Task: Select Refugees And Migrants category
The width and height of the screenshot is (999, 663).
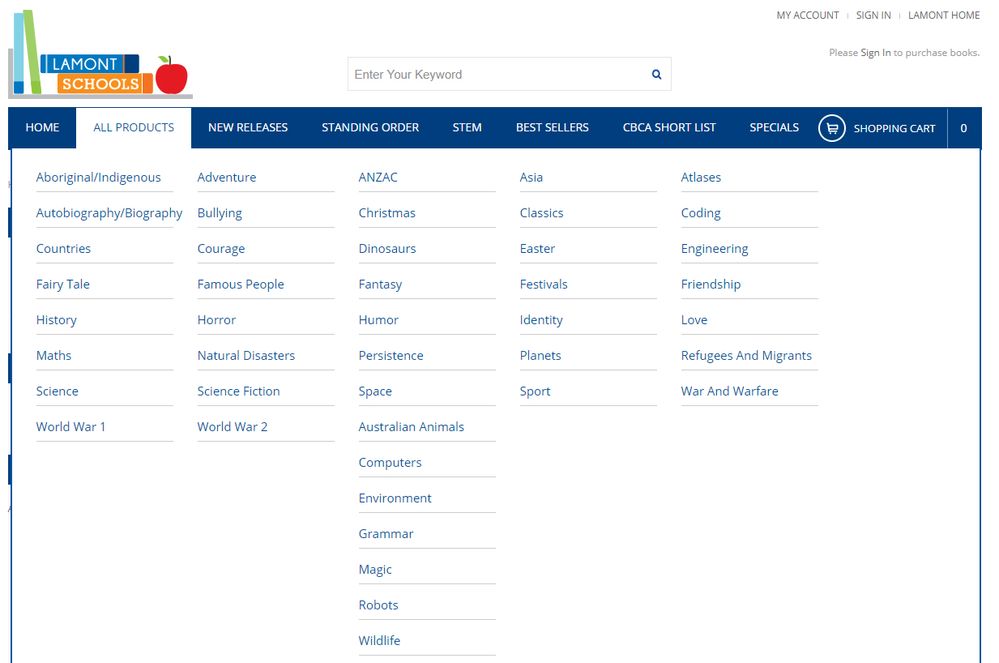Action: 746,356
